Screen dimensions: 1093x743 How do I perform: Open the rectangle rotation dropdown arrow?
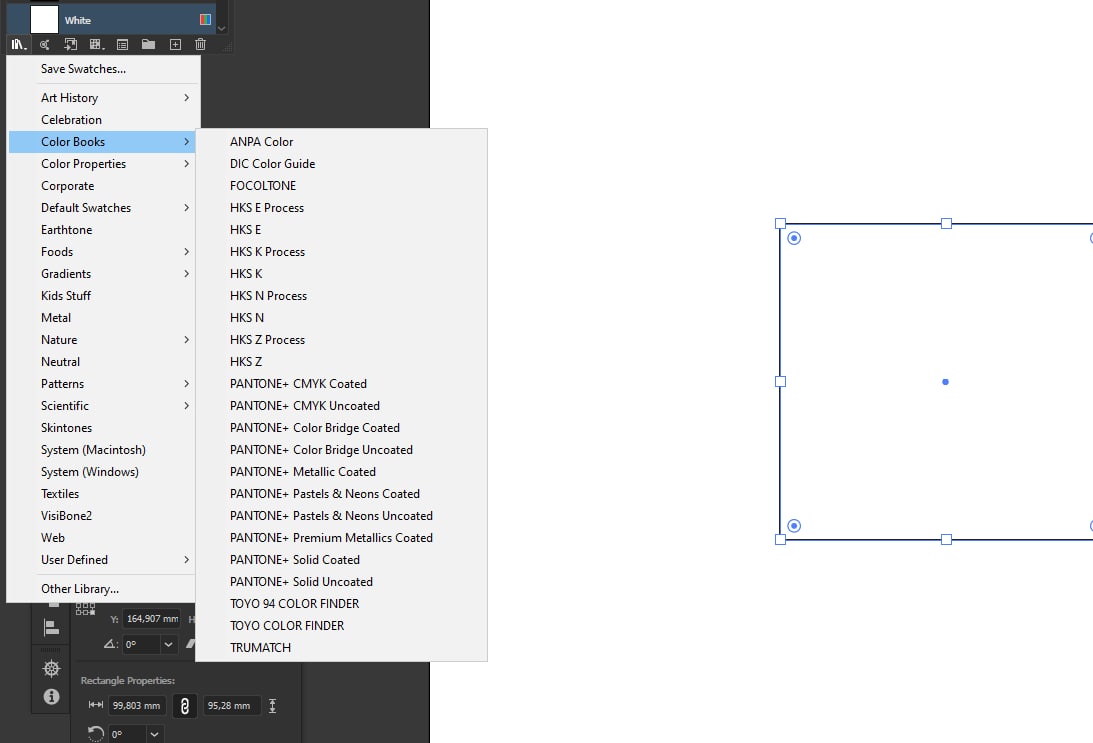pos(155,734)
